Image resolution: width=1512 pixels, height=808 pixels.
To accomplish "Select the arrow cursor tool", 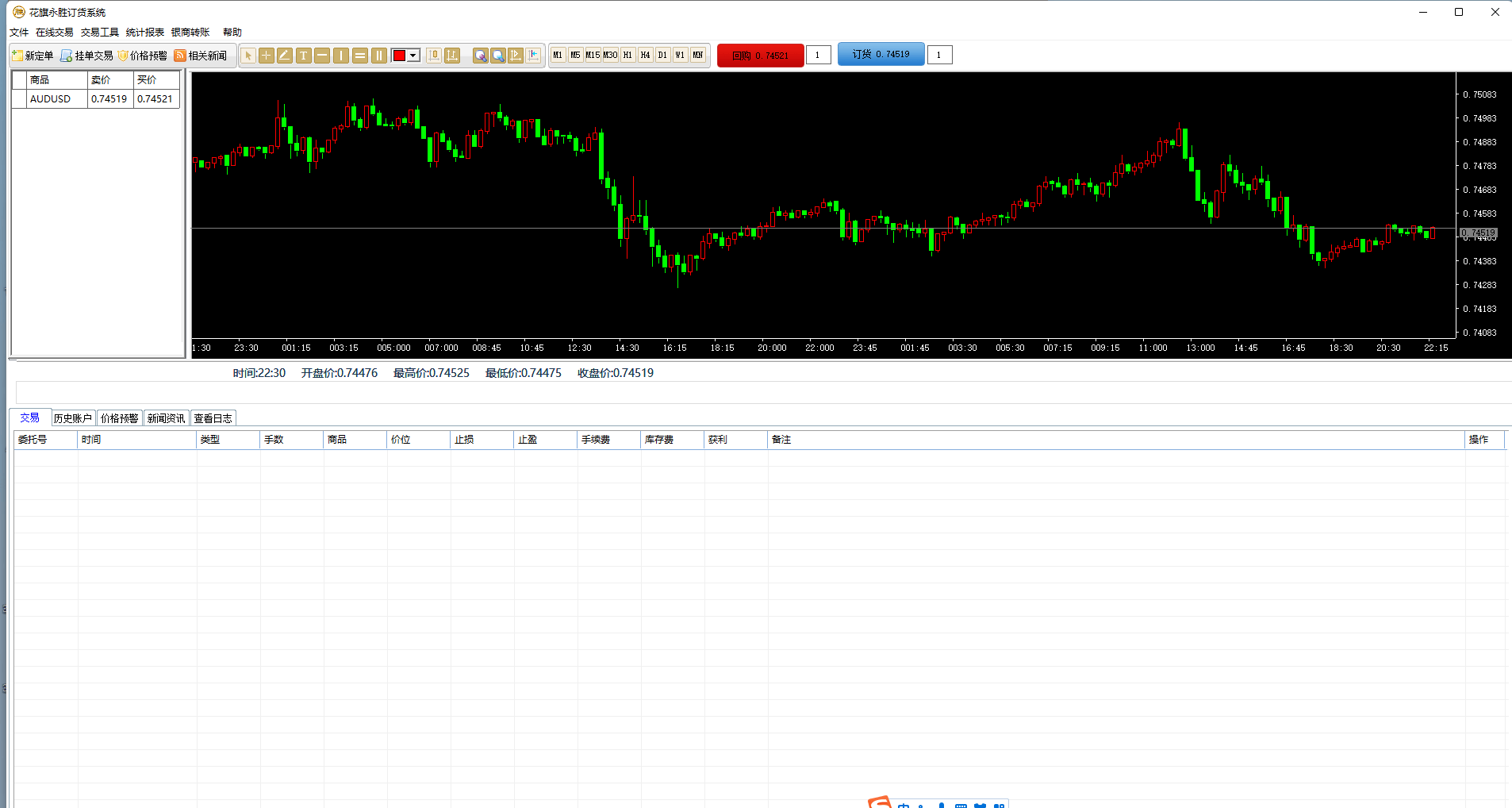I will pos(248,56).
